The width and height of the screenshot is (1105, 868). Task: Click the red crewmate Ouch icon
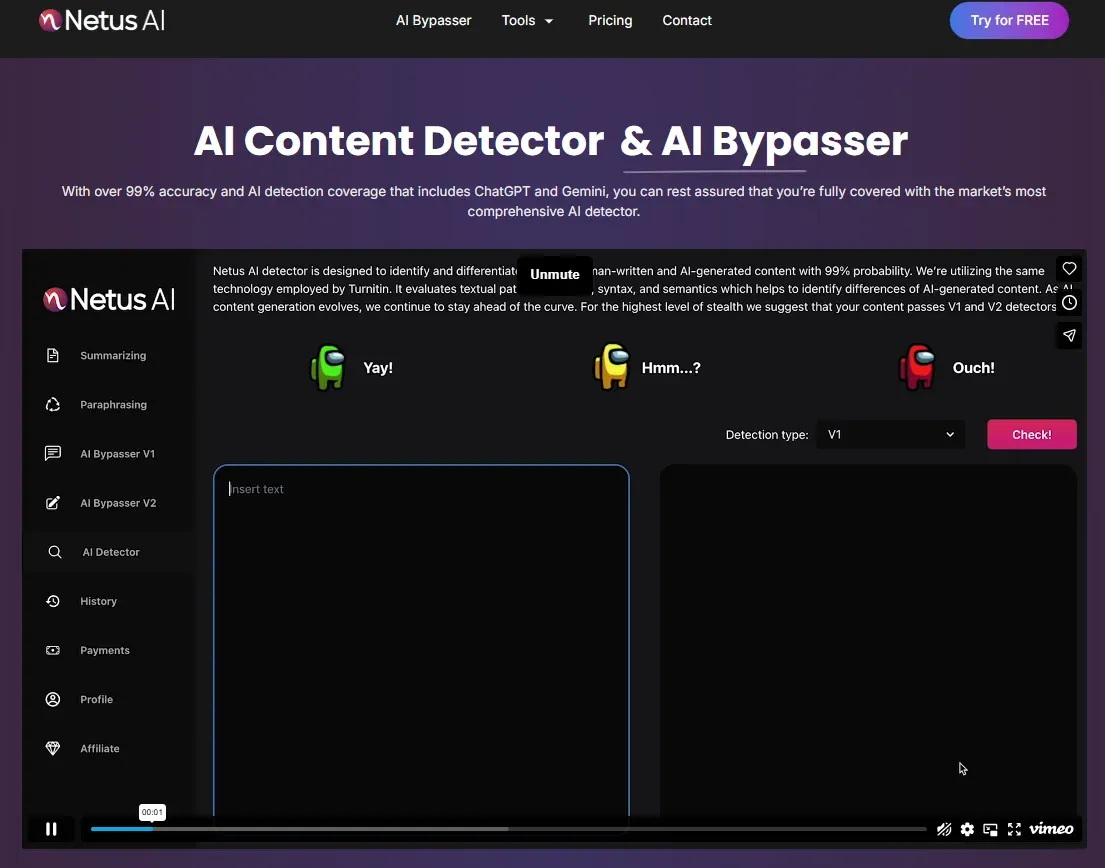(x=918, y=366)
